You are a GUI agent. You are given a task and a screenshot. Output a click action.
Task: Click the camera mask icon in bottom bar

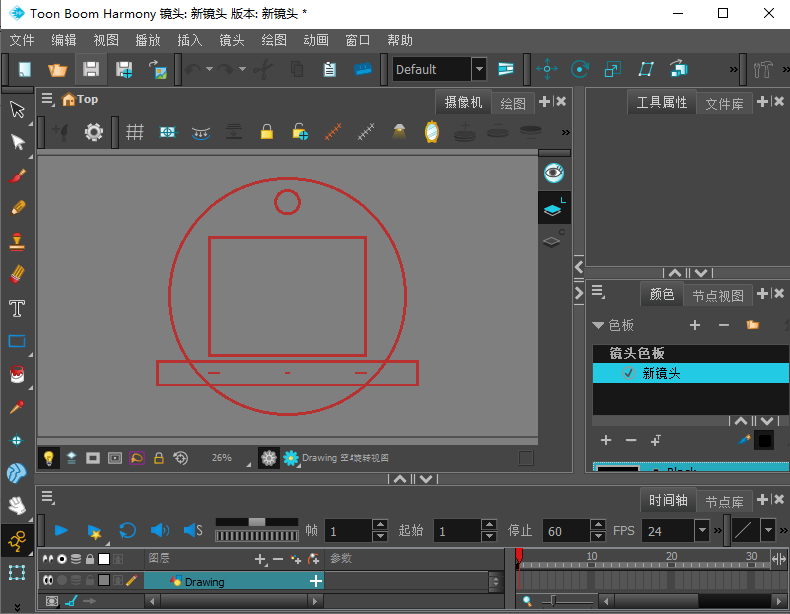(93, 458)
